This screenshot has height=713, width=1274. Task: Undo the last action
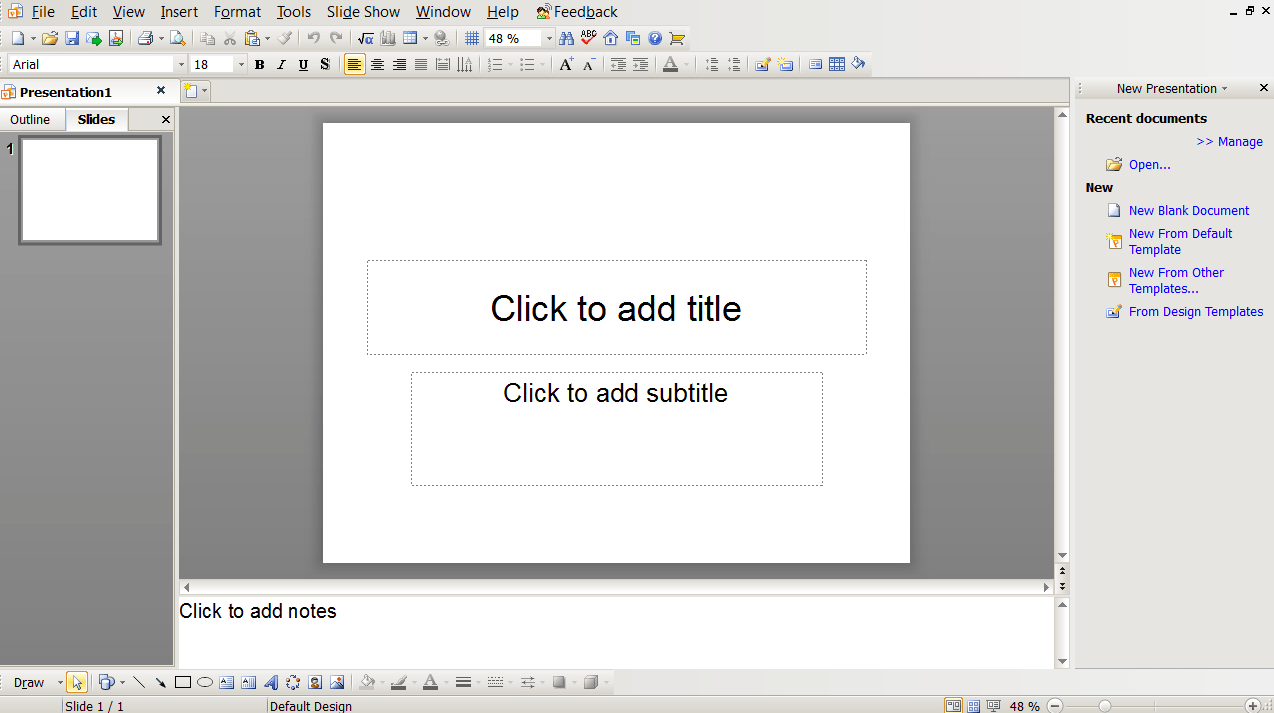(x=313, y=38)
